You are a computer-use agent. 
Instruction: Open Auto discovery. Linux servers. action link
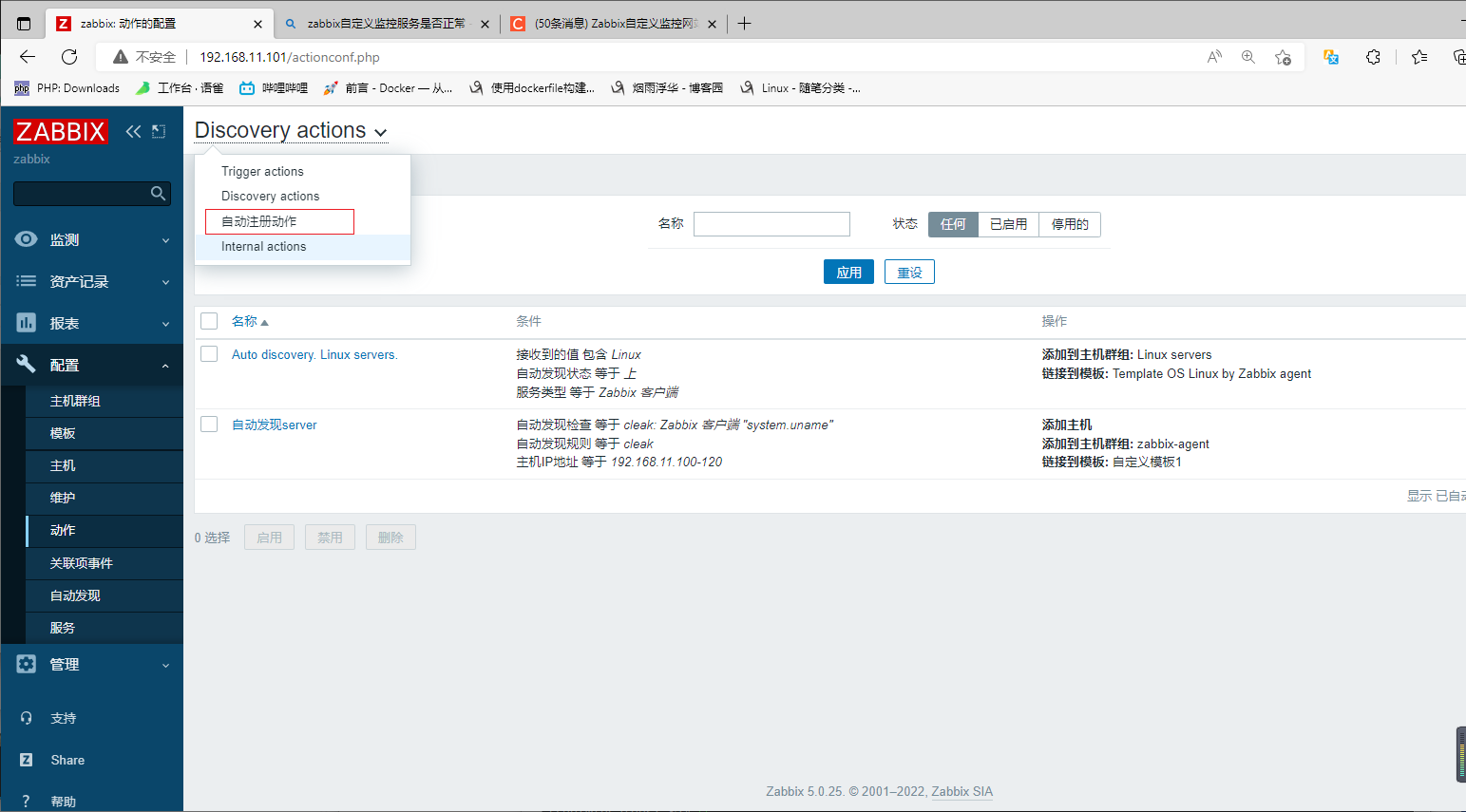tap(314, 354)
